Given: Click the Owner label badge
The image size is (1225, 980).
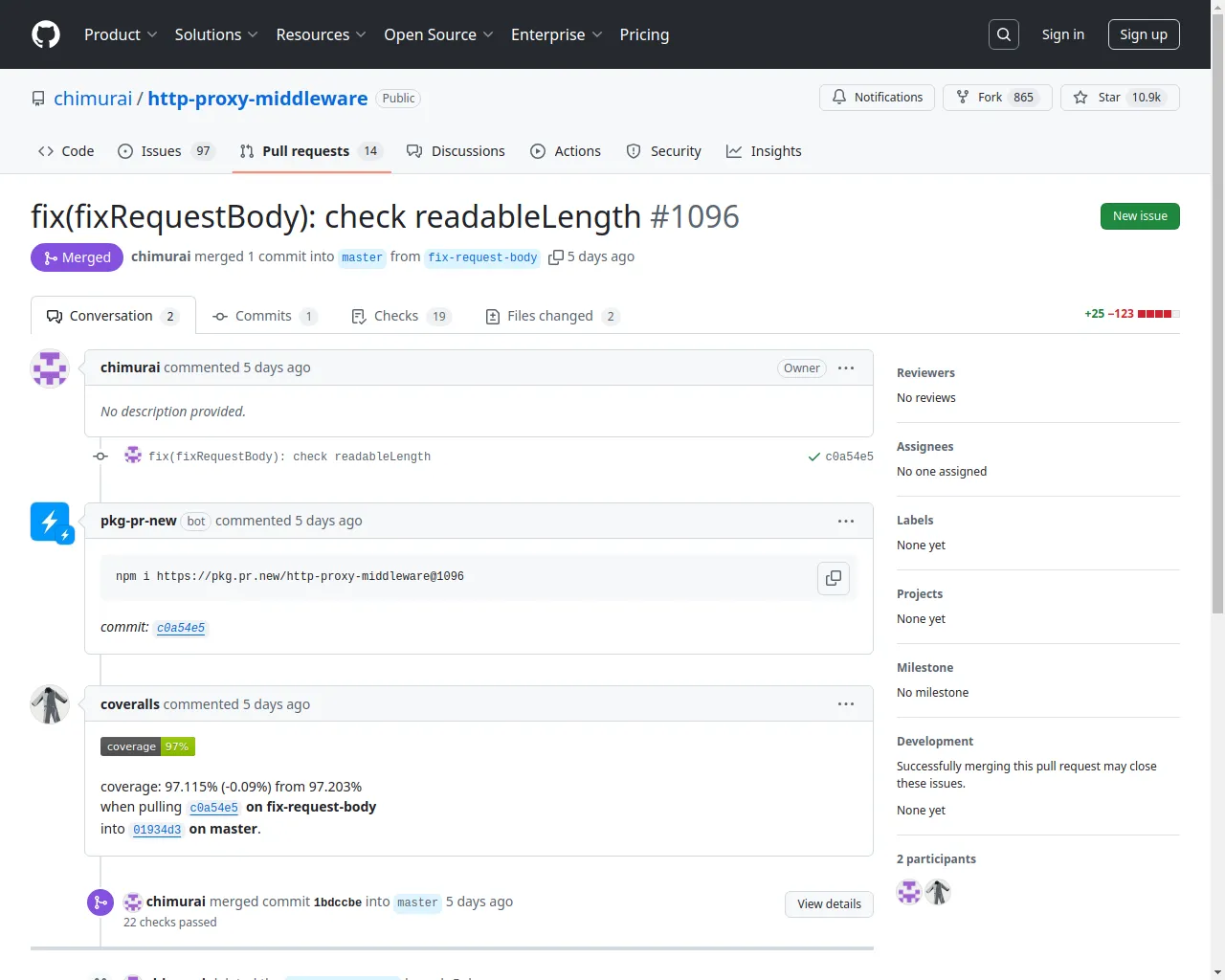Looking at the screenshot, I should pyautogui.click(x=802, y=368).
